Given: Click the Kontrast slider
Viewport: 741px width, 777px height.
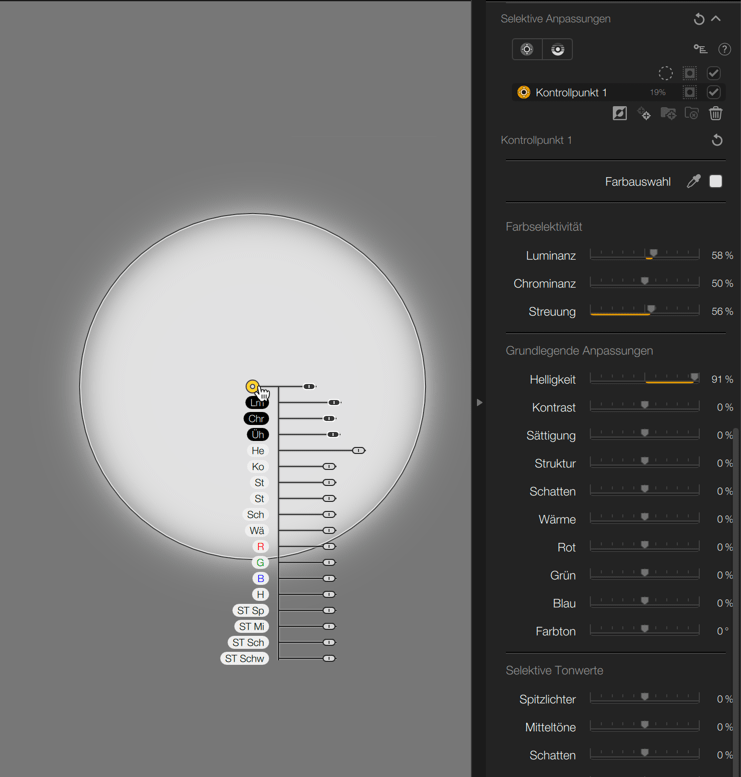Looking at the screenshot, I should (644, 406).
